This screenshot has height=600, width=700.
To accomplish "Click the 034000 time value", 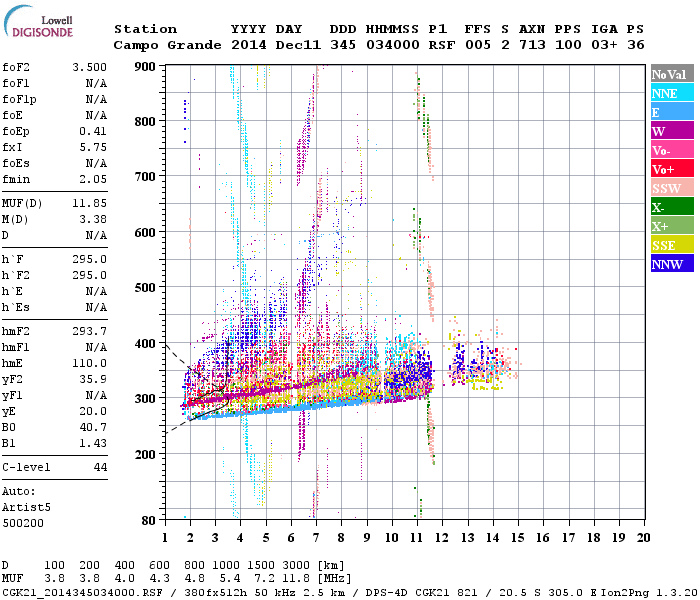I will [392, 45].
